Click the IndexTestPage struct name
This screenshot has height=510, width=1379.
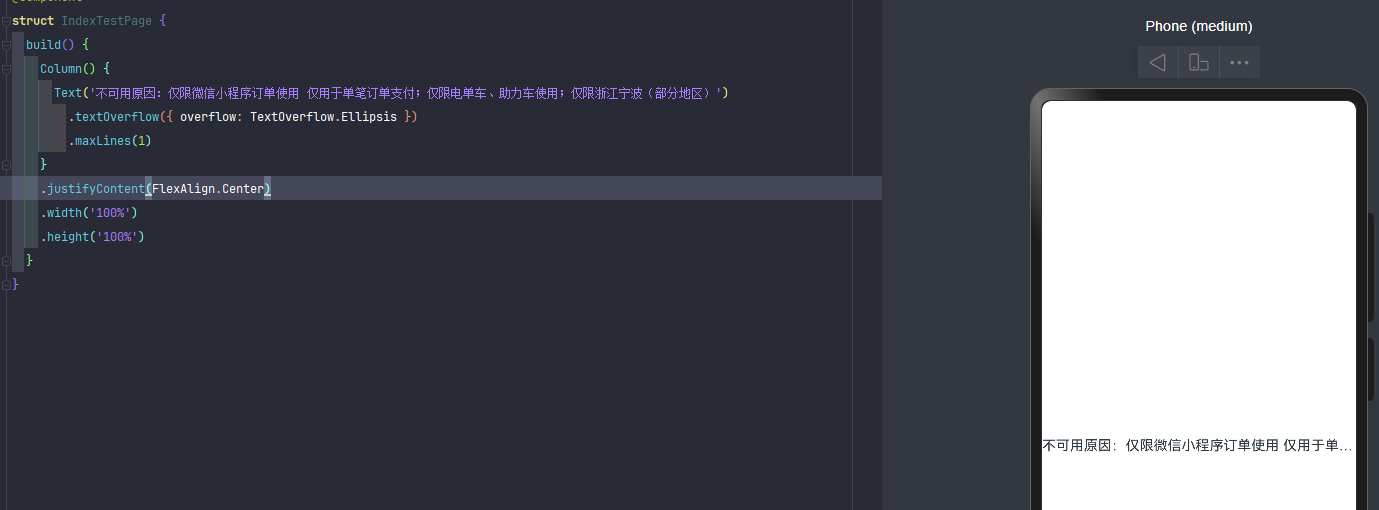pos(106,21)
